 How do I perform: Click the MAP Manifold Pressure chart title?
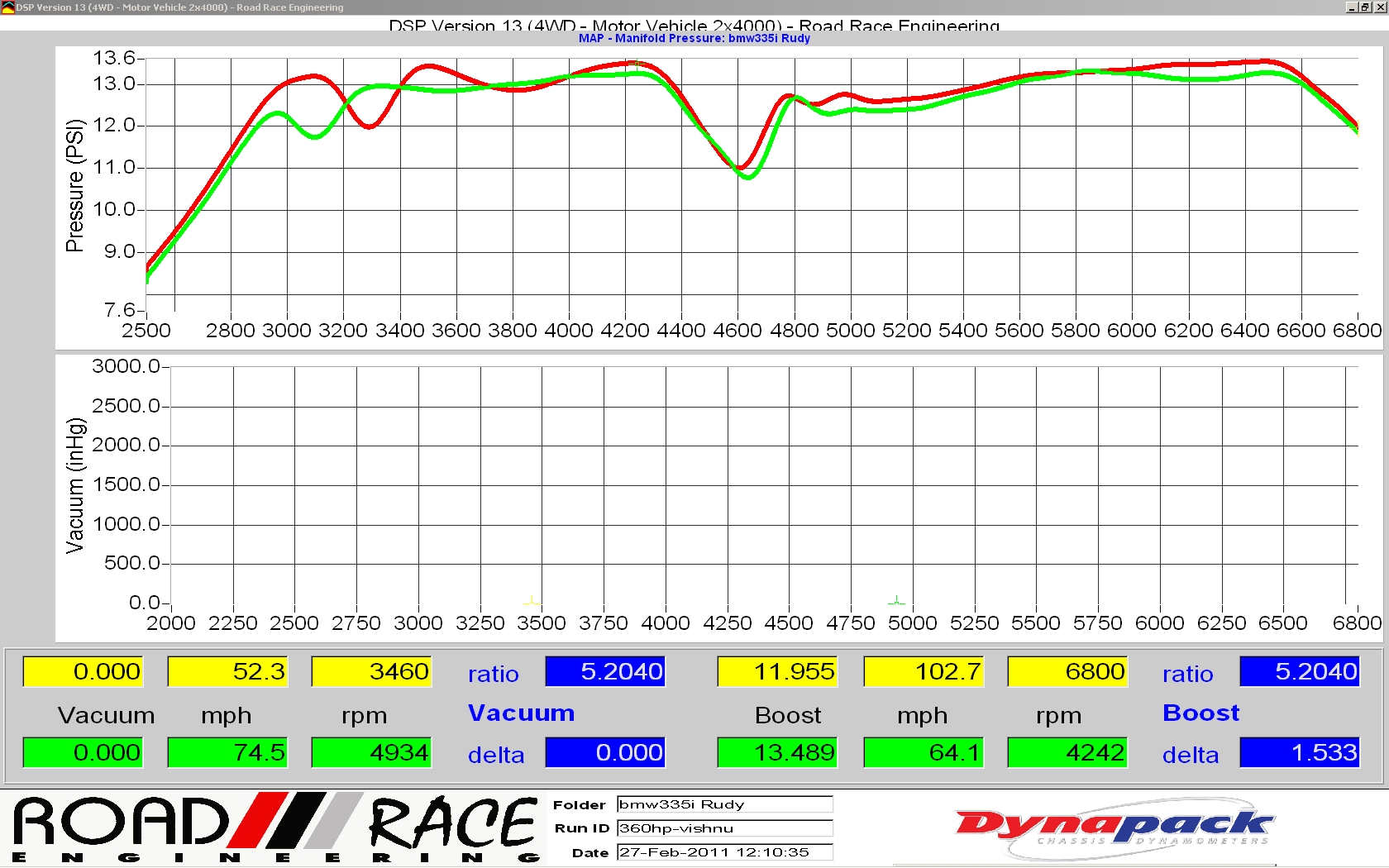pyautogui.click(x=694, y=38)
